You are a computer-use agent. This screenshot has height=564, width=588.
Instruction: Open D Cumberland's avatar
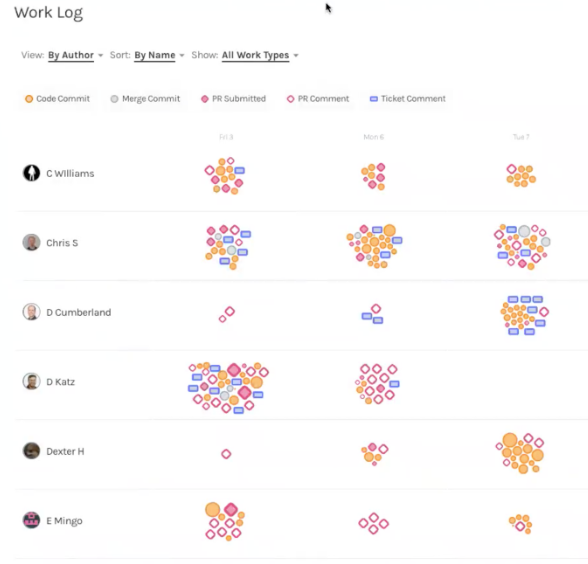pyautogui.click(x=32, y=312)
